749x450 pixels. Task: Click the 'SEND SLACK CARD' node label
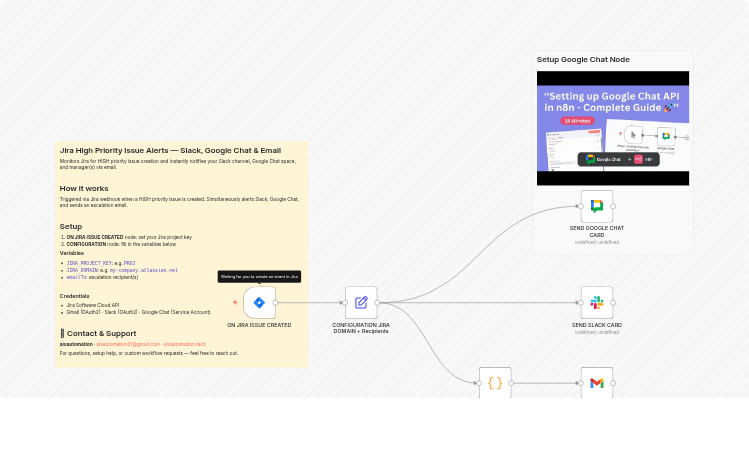coord(597,325)
